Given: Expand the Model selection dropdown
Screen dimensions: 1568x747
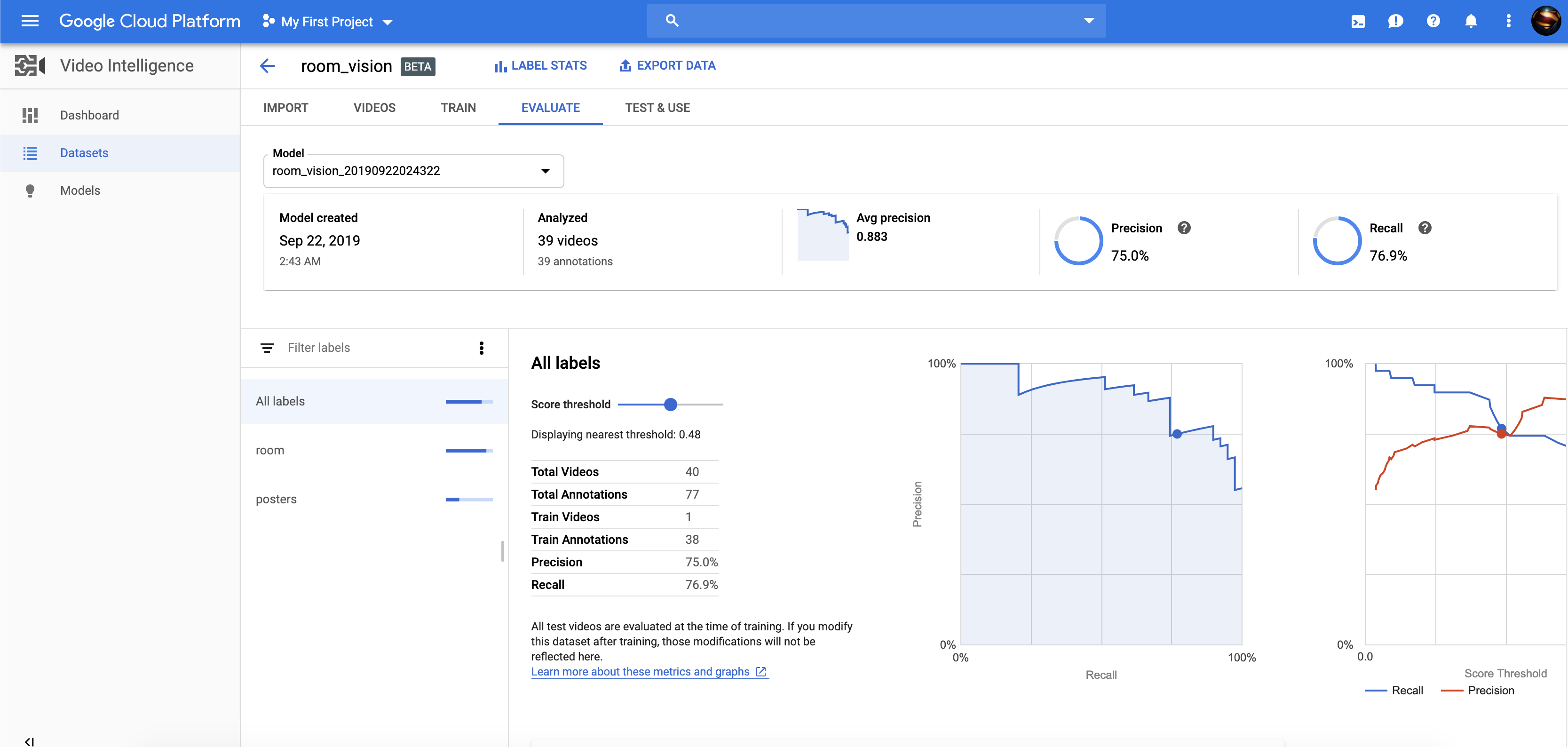Looking at the screenshot, I should 545,171.
